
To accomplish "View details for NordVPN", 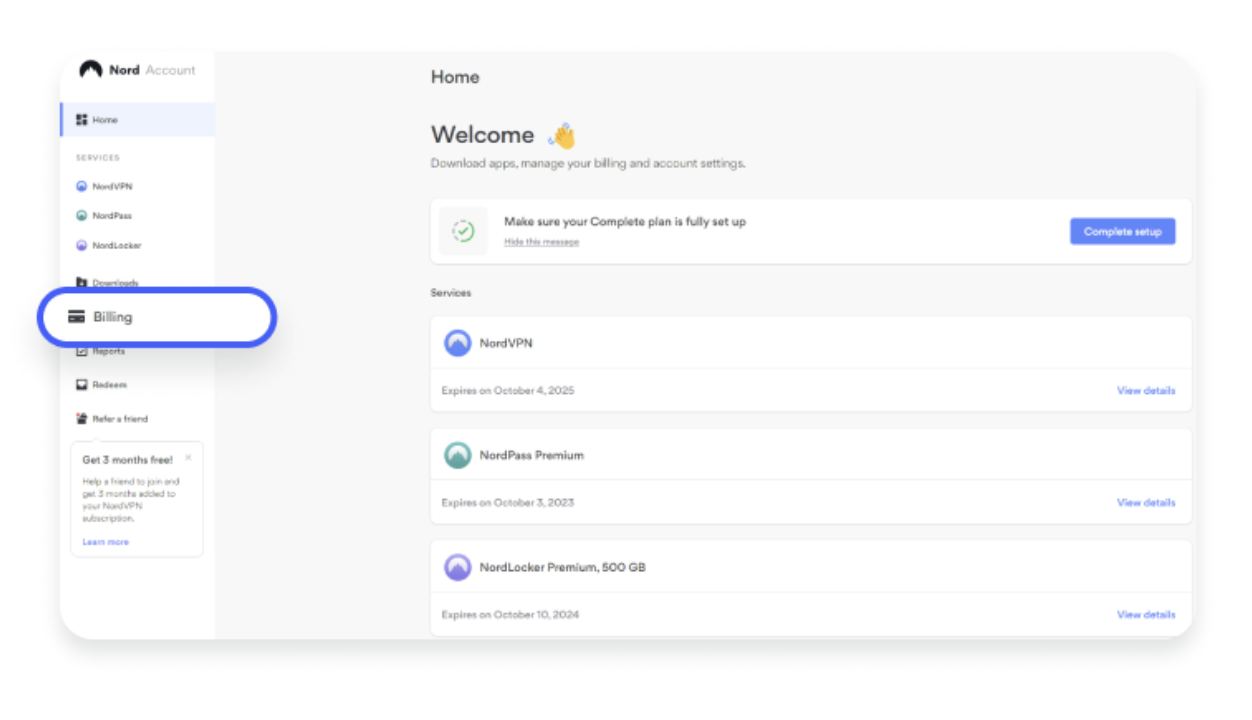I will [x=1145, y=391].
